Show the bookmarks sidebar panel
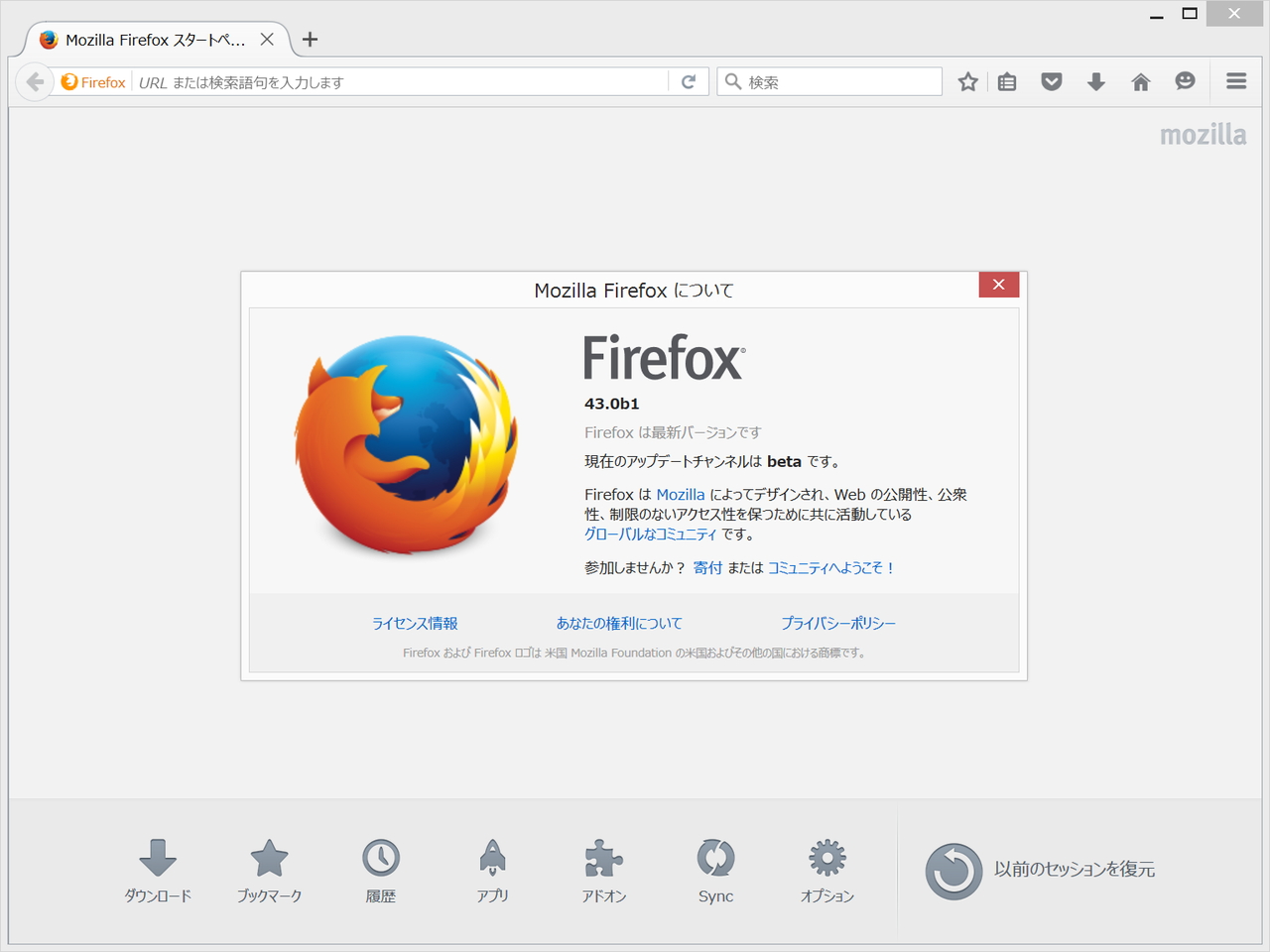Viewport: 1270px width, 952px height. coord(1007,81)
